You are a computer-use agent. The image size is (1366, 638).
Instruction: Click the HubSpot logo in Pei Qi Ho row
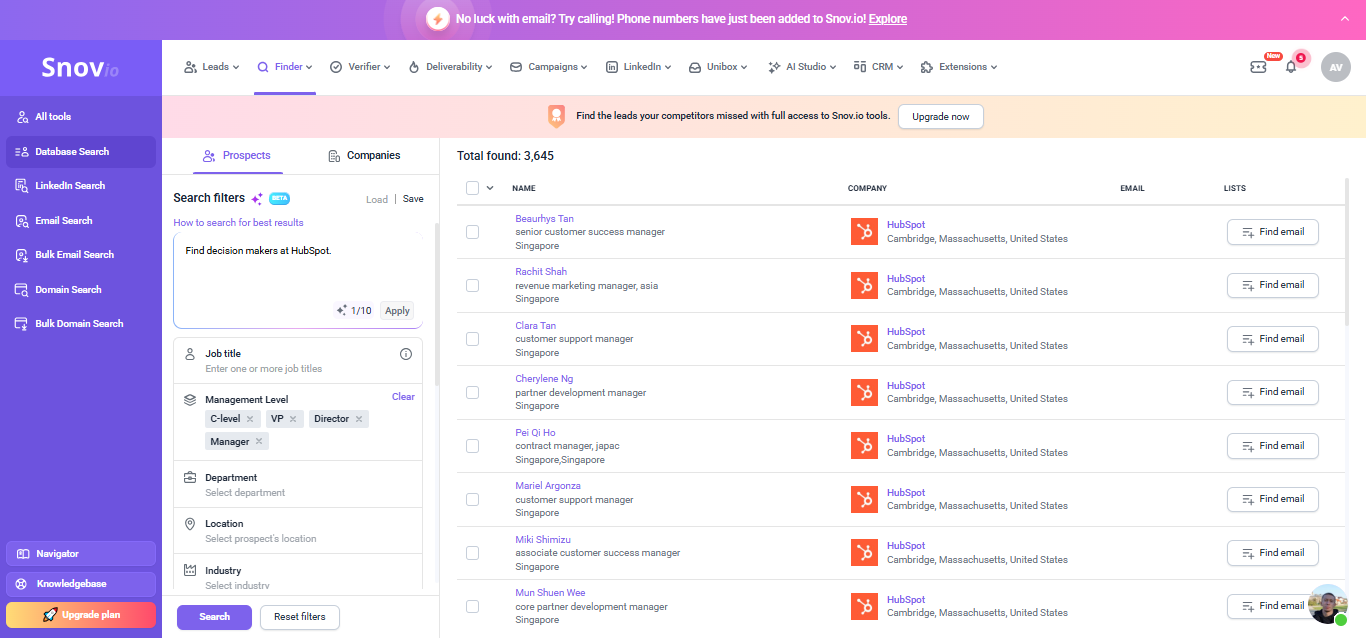click(x=864, y=446)
